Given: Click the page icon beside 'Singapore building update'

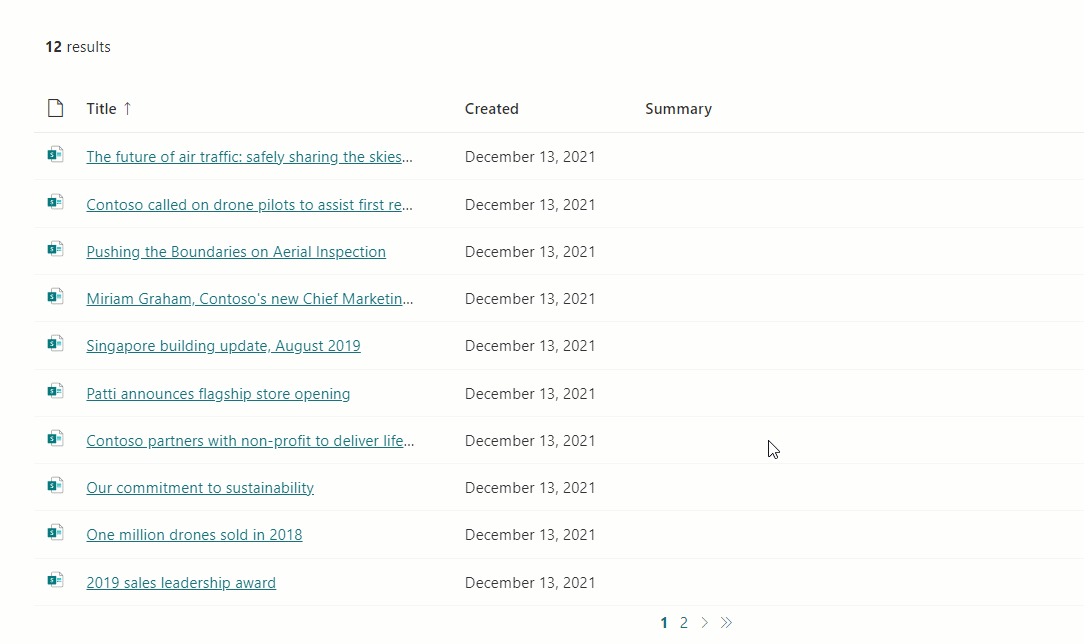Looking at the screenshot, I should coord(55,343).
